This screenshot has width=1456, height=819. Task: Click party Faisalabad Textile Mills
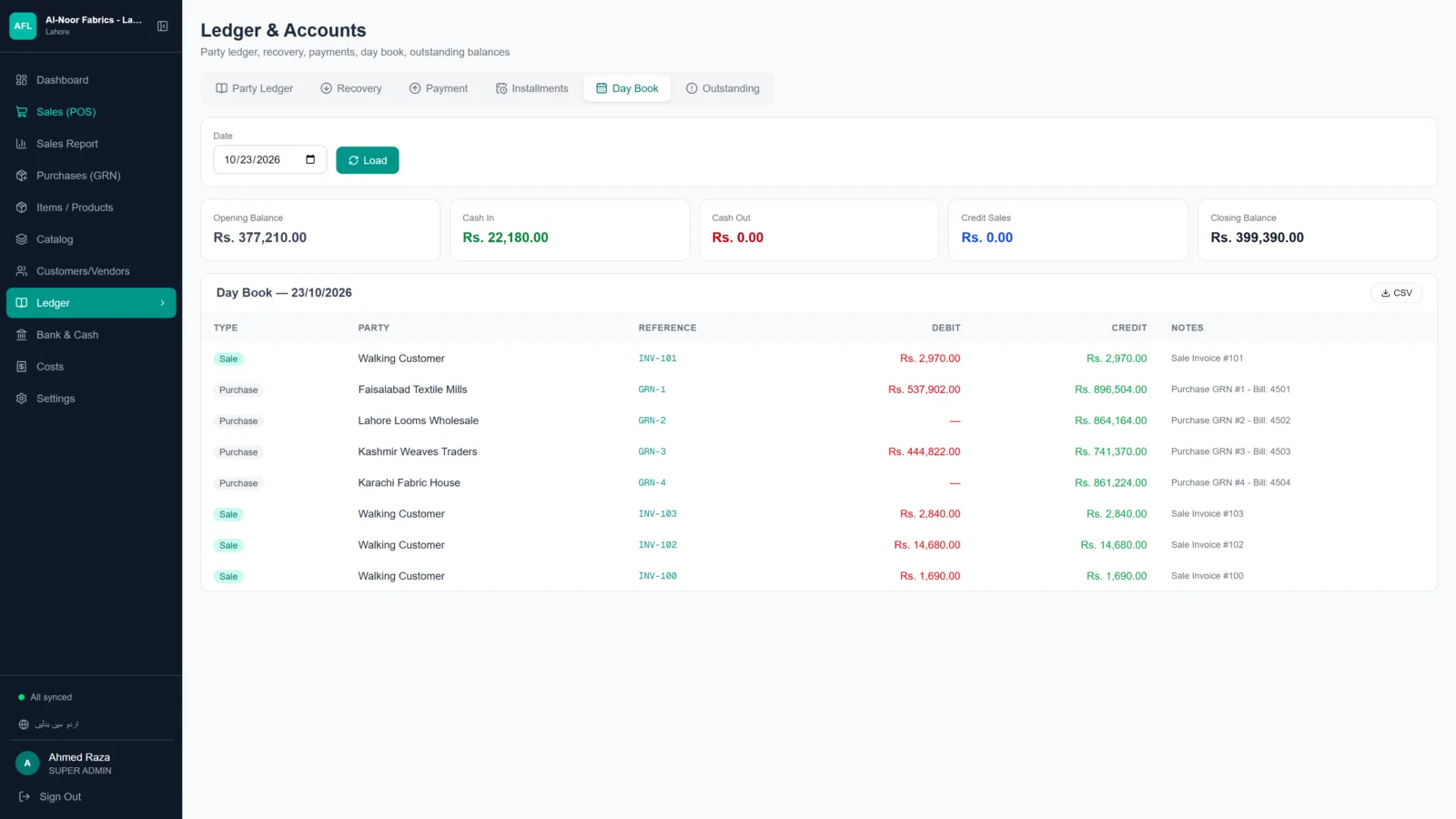pyautogui.click(x=413, y=389)
